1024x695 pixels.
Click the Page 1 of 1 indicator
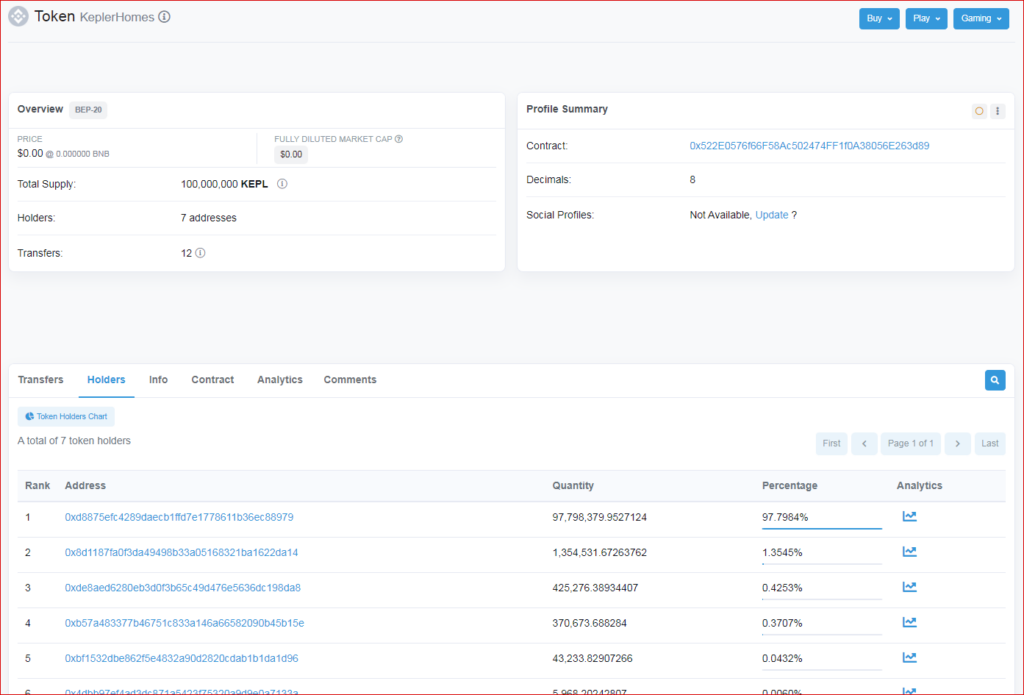click(x=910, y=444)
